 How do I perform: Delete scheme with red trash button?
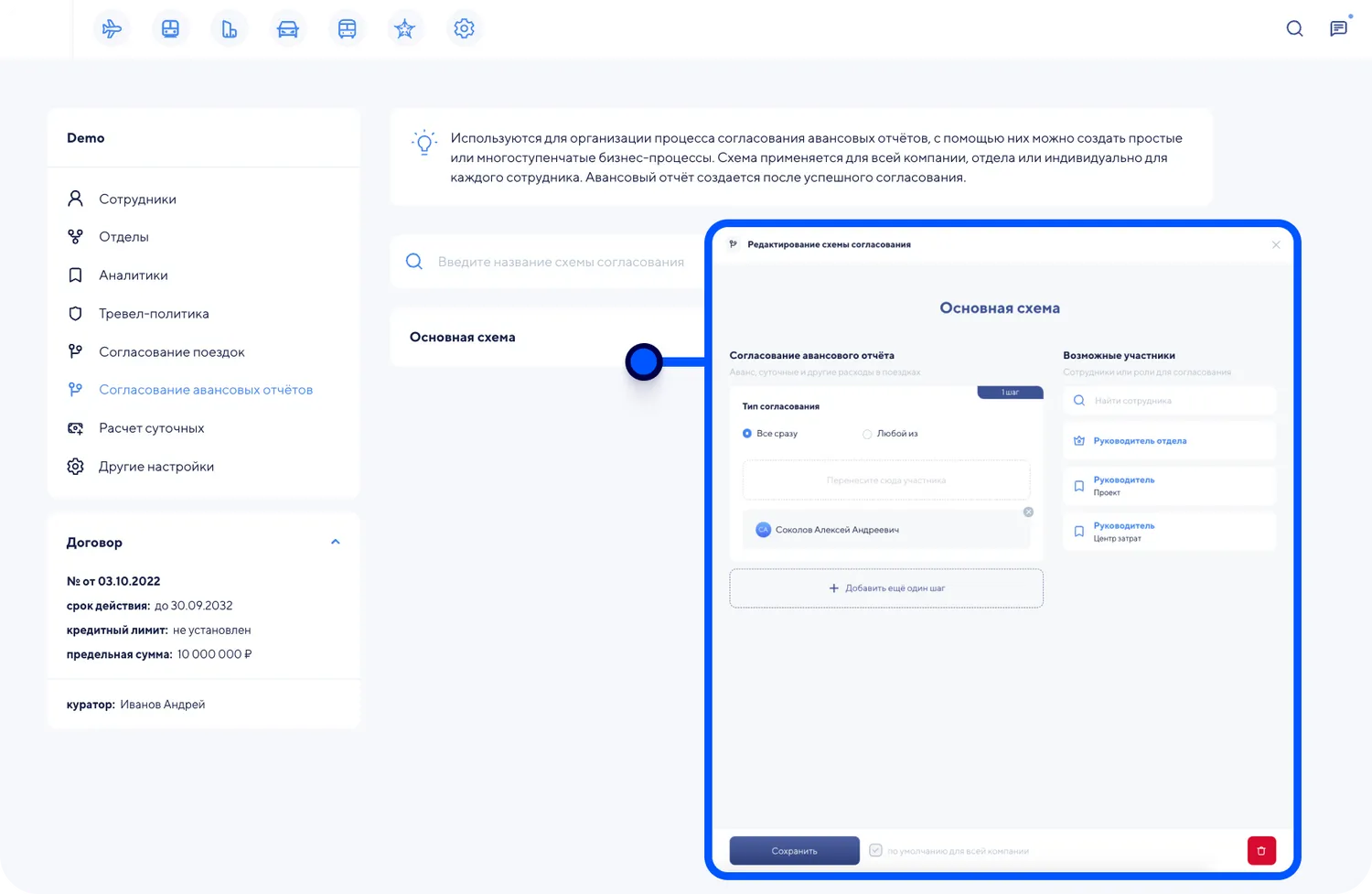pyautogui.click(x=1261, y=851)
